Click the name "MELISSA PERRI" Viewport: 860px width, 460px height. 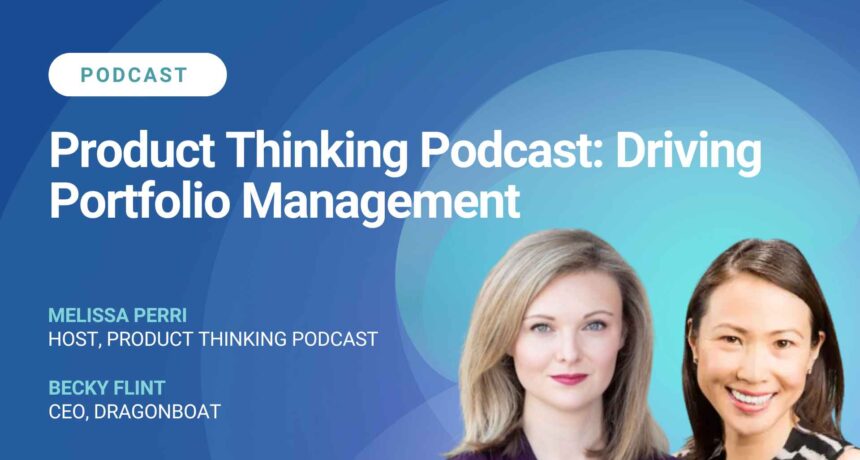[117, 315]
